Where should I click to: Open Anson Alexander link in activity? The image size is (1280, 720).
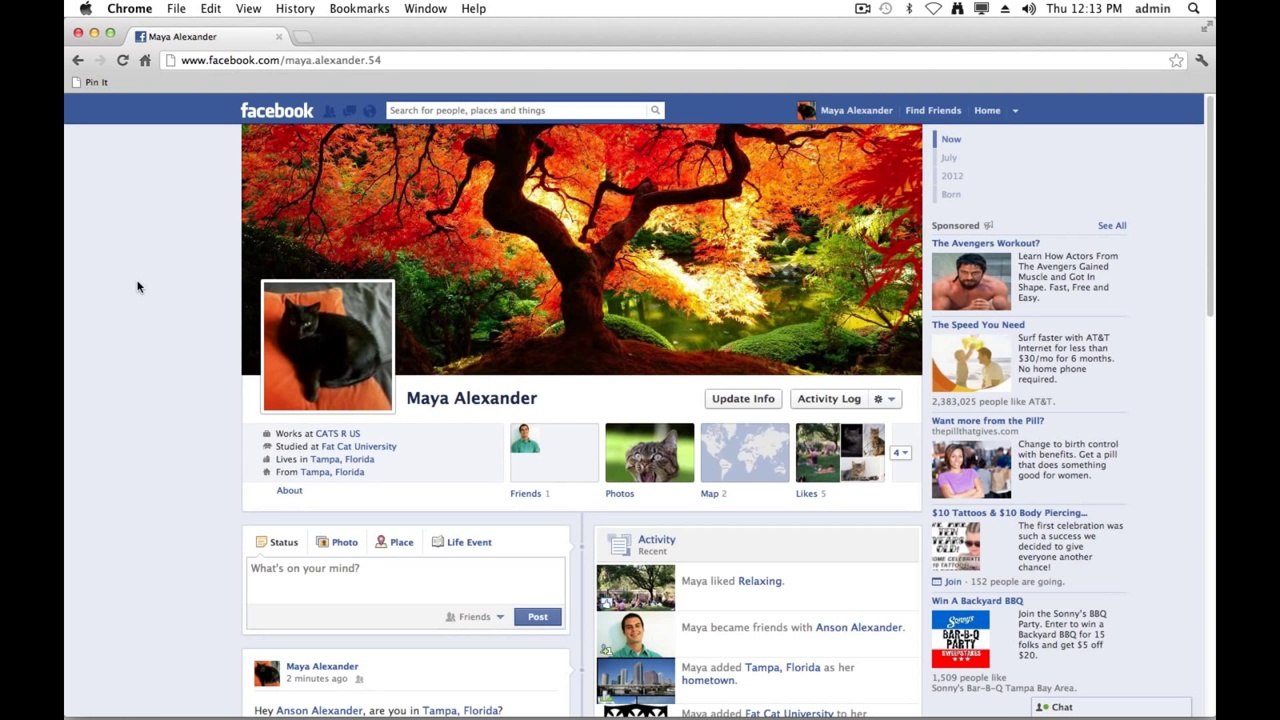[x=860, y=628]
